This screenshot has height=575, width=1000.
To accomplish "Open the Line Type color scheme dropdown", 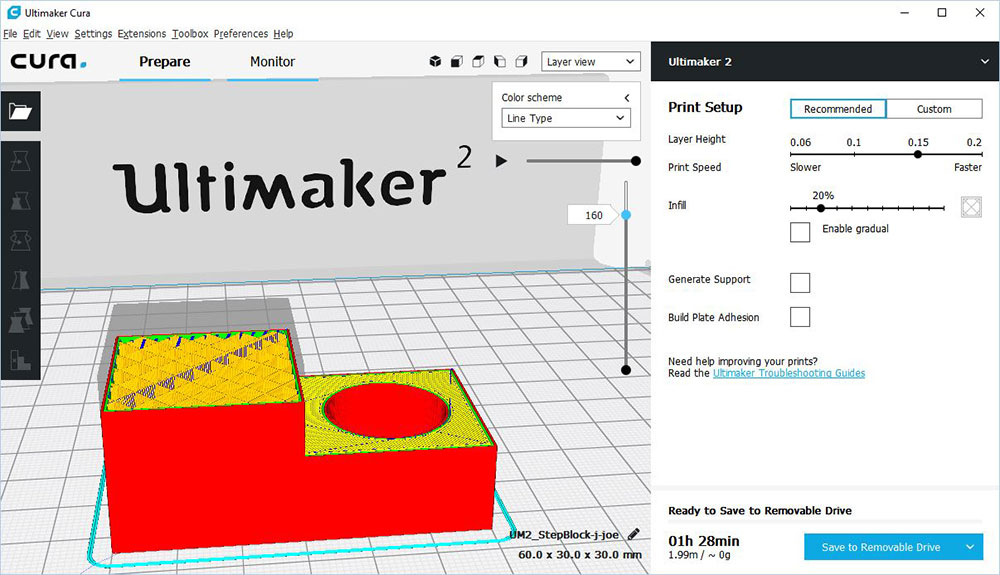I will [x=566, y=118].
